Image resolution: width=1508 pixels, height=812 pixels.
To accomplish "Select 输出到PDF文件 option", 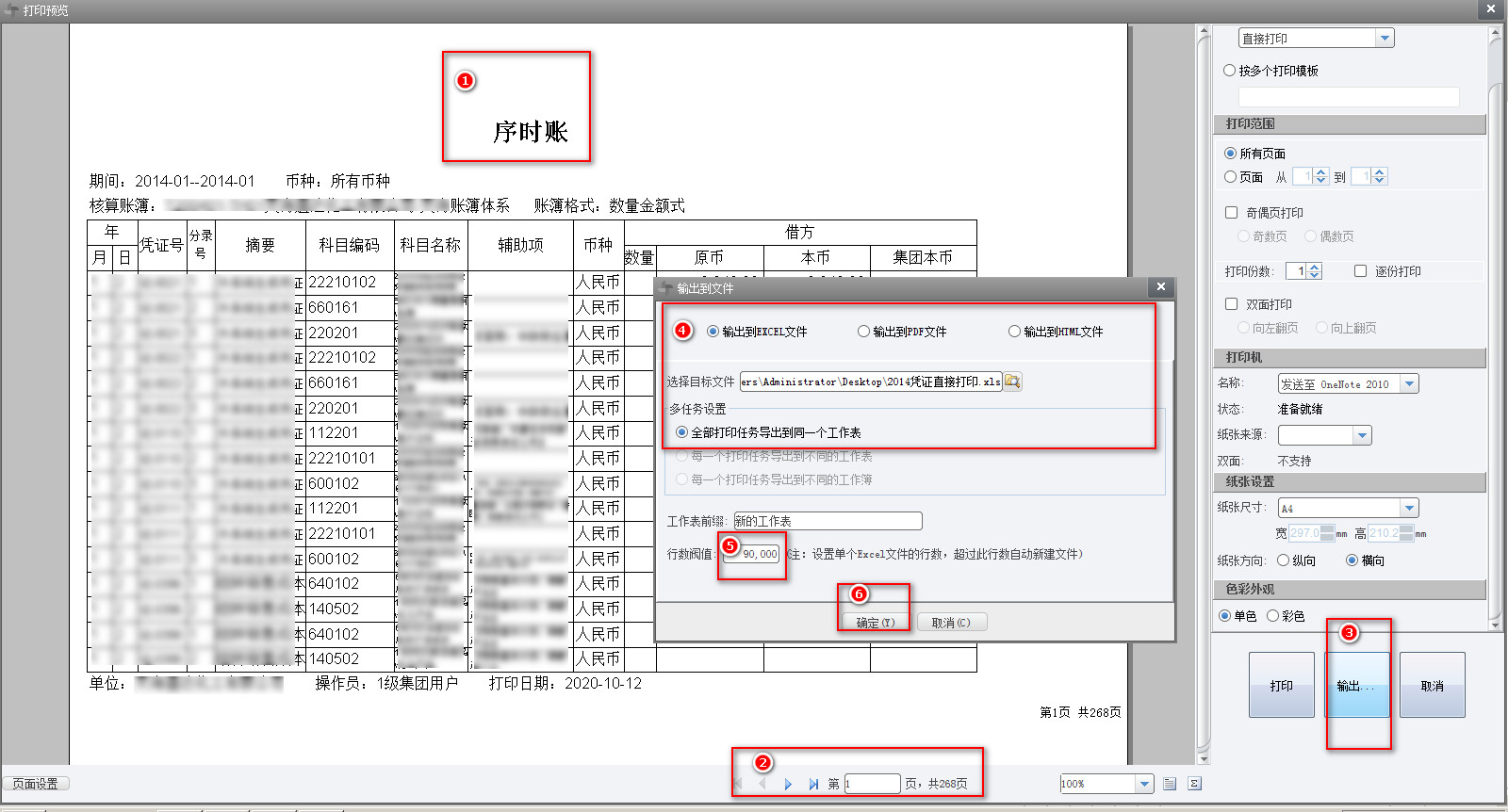I will pos(863,332).
